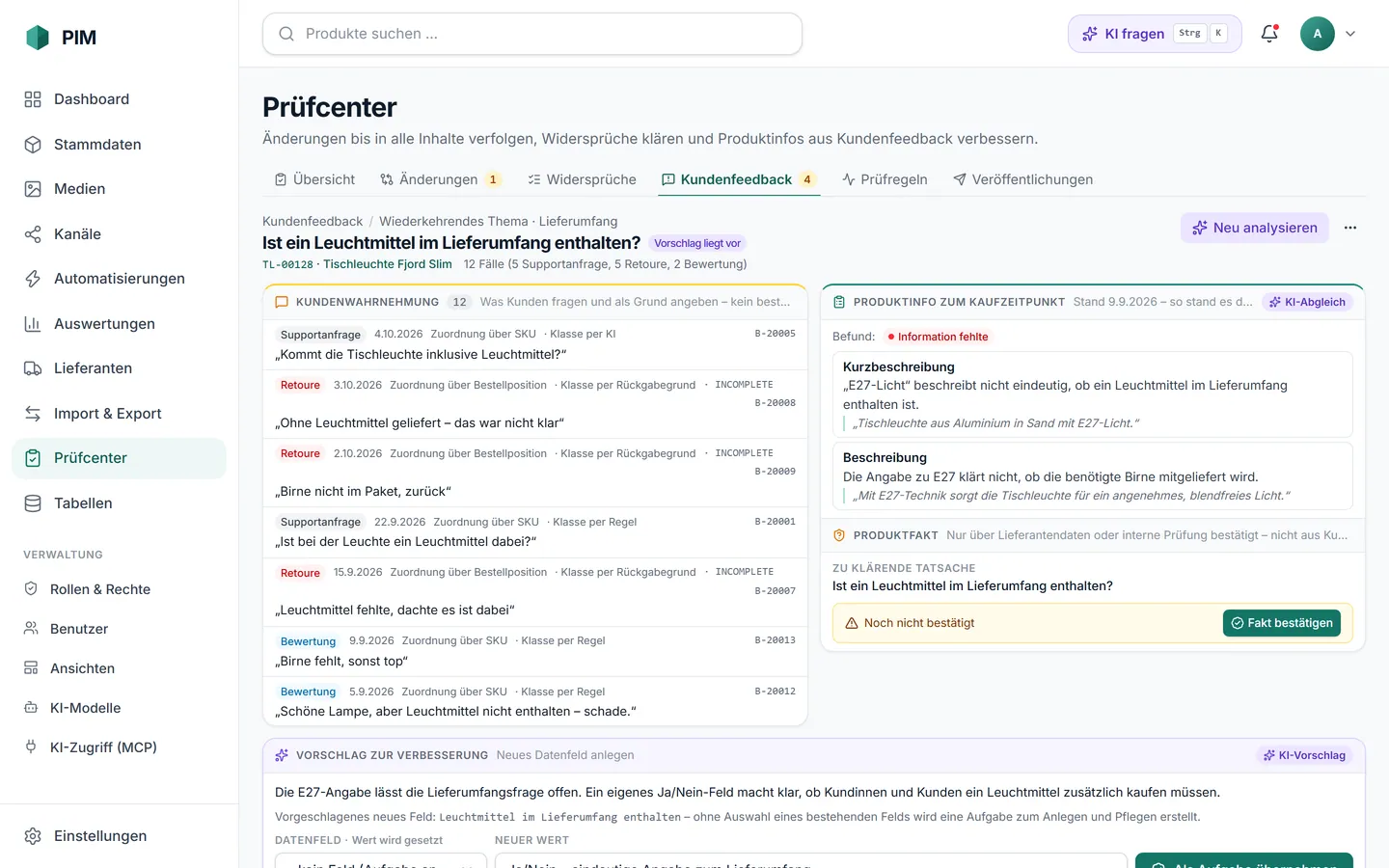Click the Automatisierungen lightning icon
This screenshot has height=868, width=1389.
[33, 279]
